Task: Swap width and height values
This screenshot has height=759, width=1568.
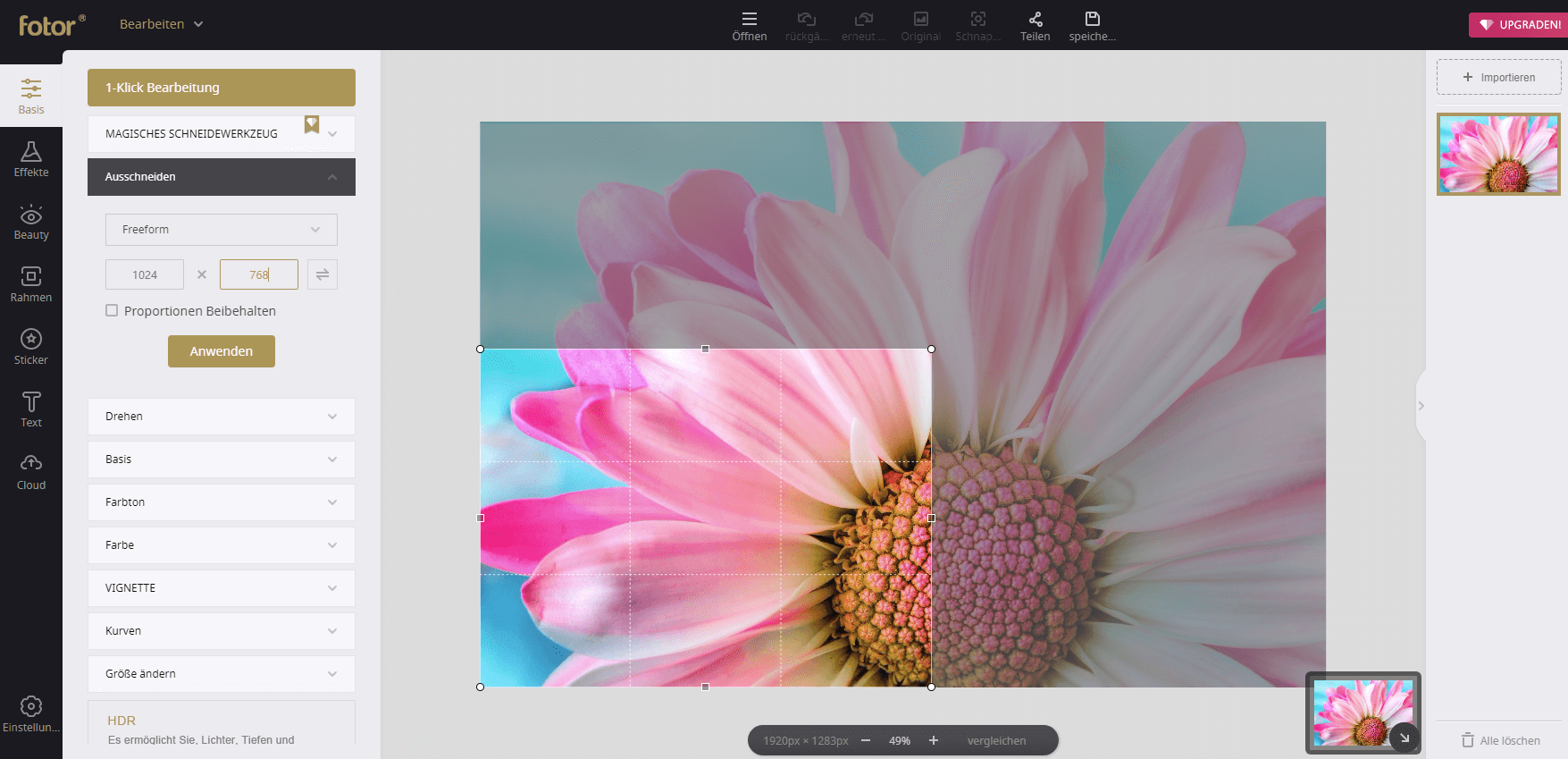Action: 323,274
